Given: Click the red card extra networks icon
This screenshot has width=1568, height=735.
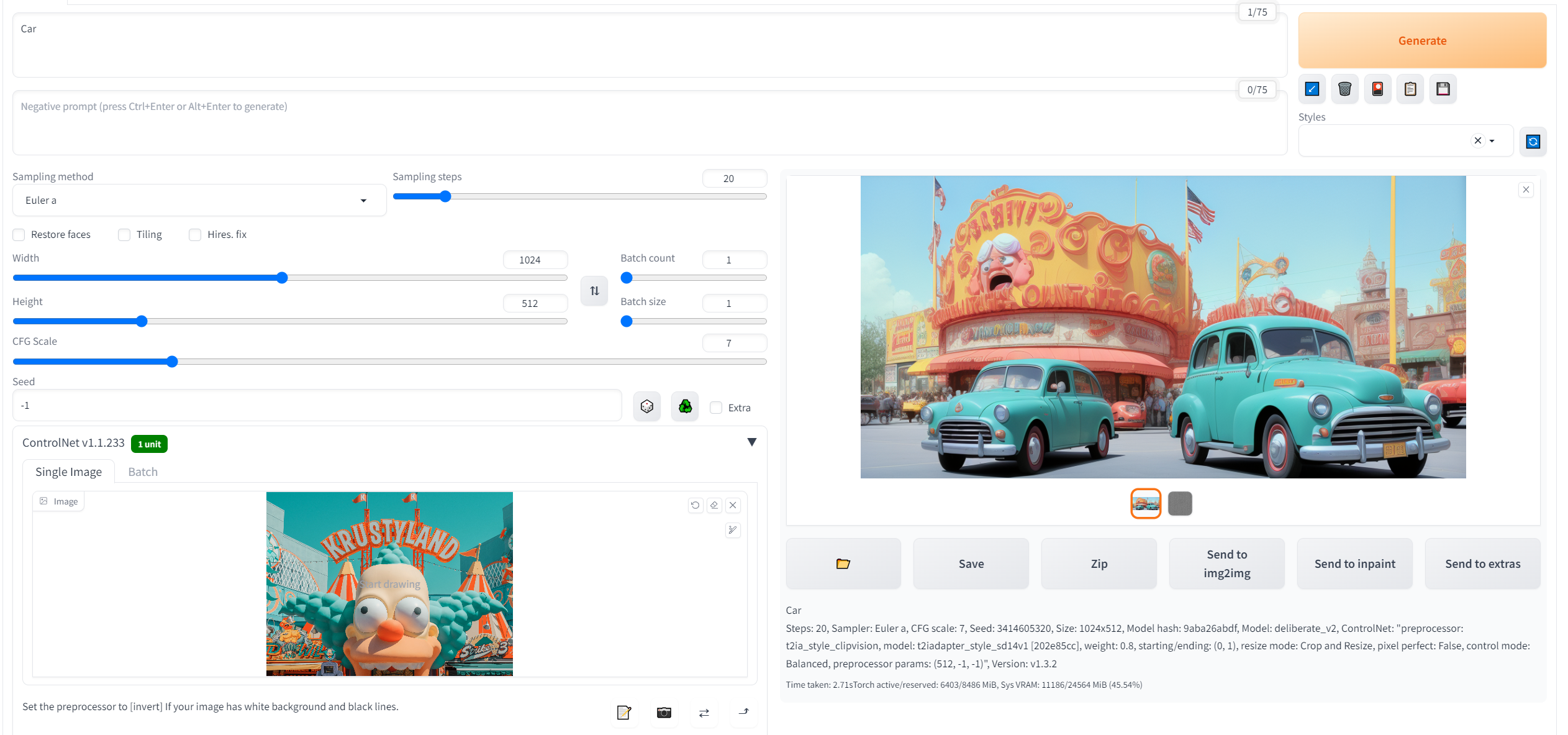Looking at the screenshot, I should pos(1377,89).
